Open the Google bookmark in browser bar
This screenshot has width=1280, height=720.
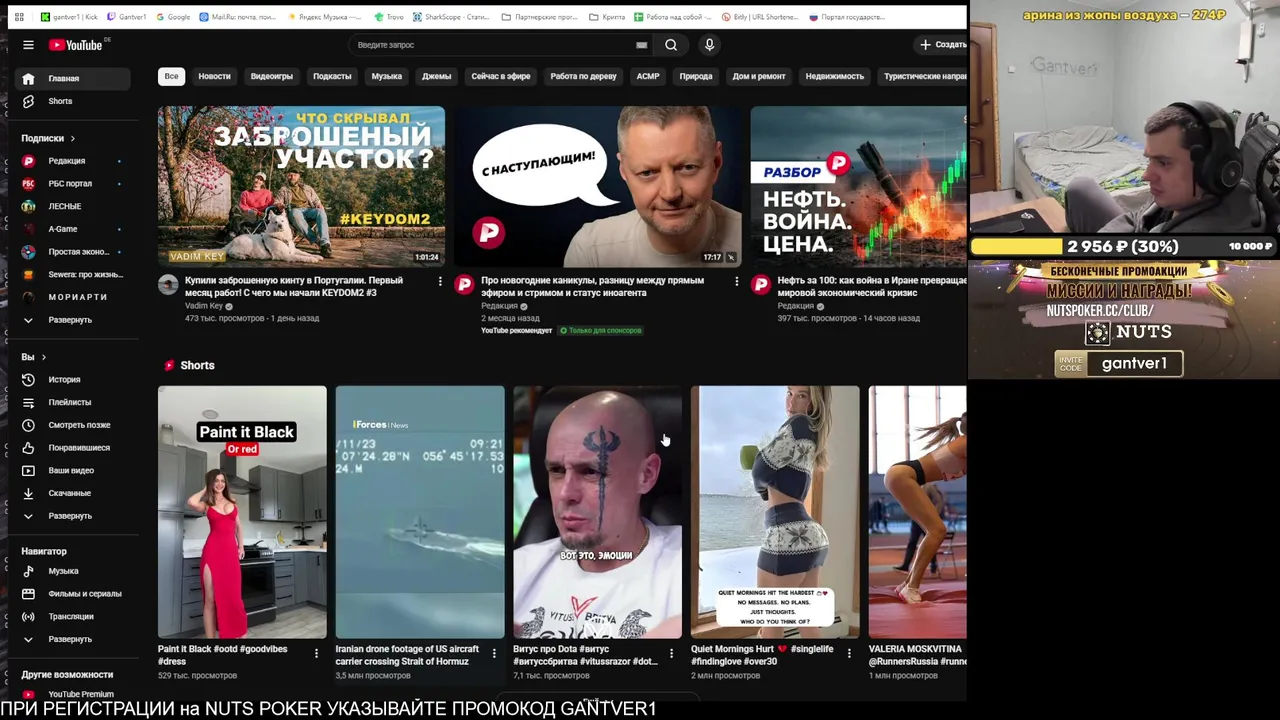click(x=172, y=17)
